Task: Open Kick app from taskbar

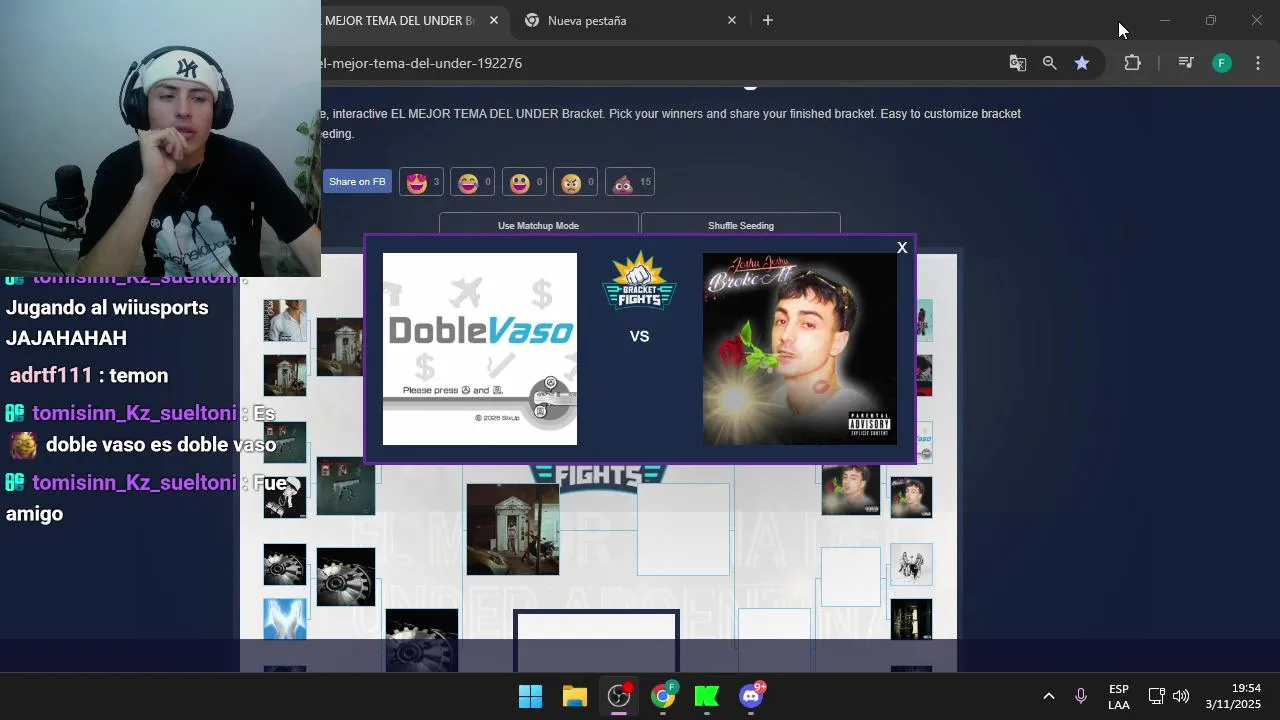Action: [x=707, y=696]
